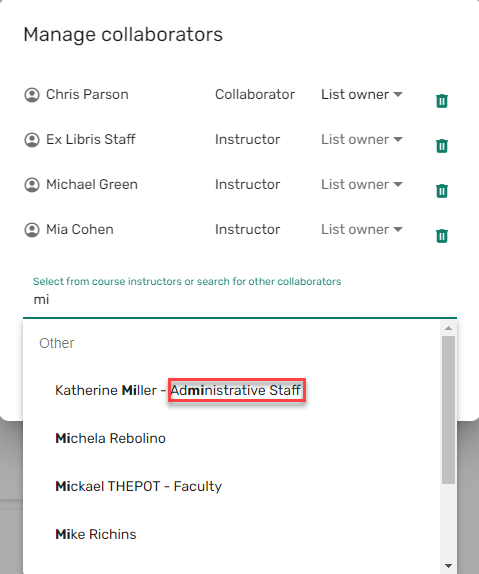Remove Ex Libris Staff using trash icon
The width and height of the screenshot is (479, 574).
click(x=442, y=146)
